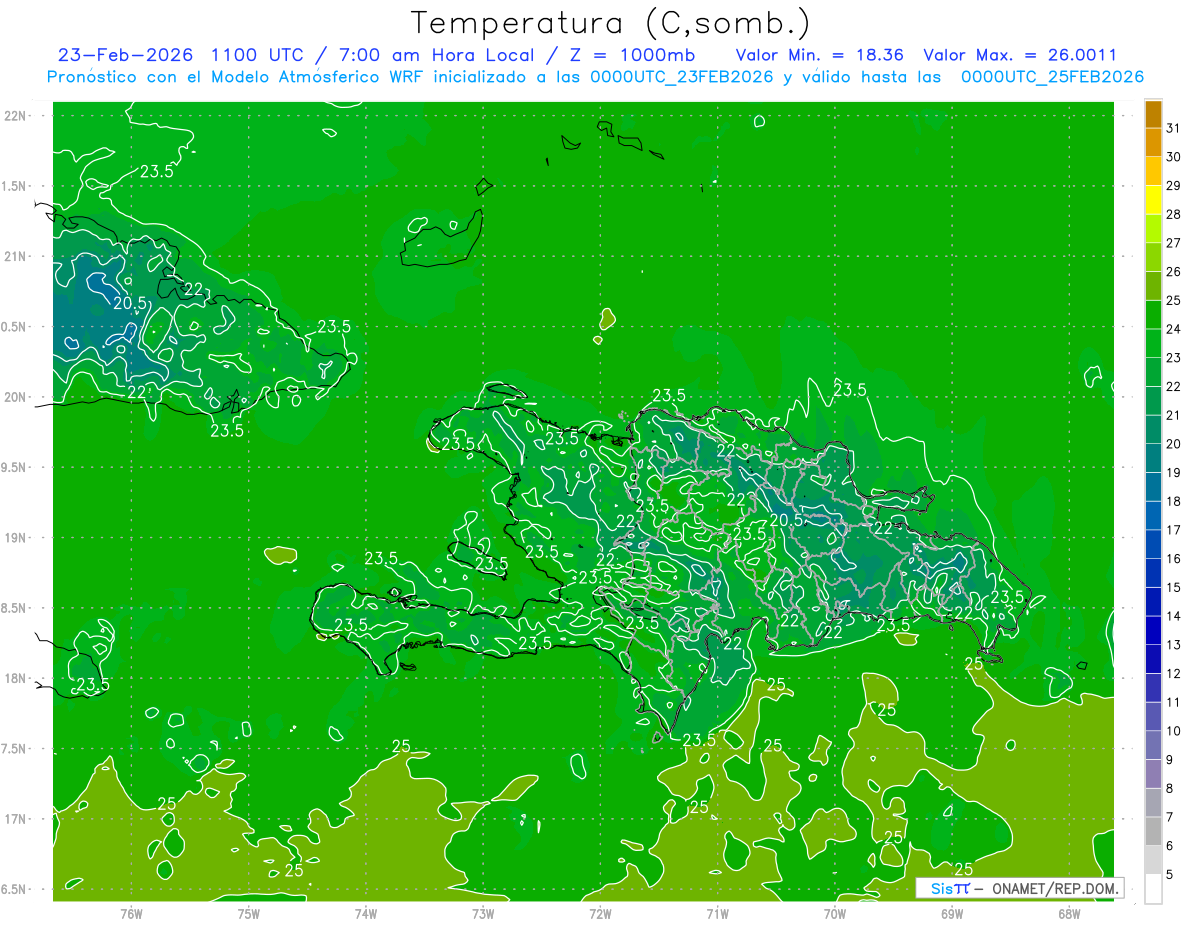Click the '74W' longitude axis label
Image resolution: width=1200 pixels, height=927 pixels.
[x=366, y=913]
